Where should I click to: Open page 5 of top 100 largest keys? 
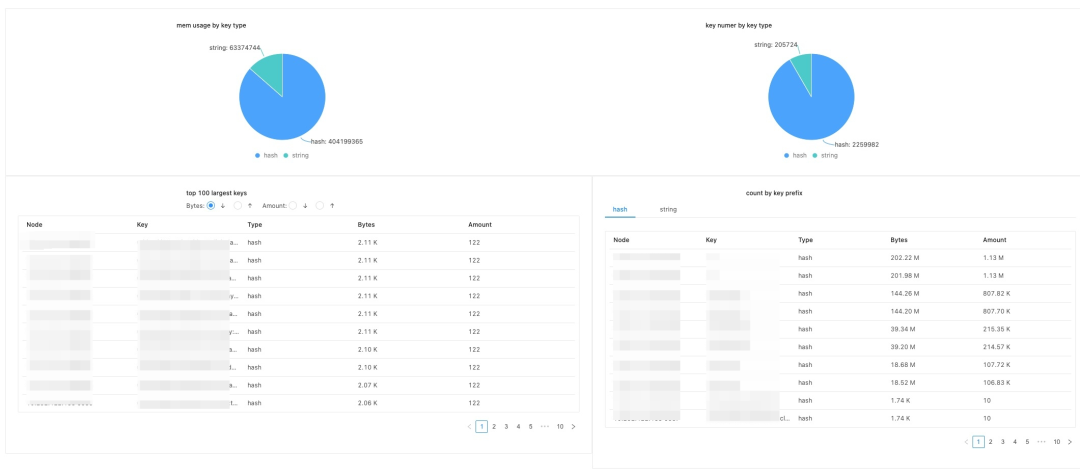click(530, 426)
